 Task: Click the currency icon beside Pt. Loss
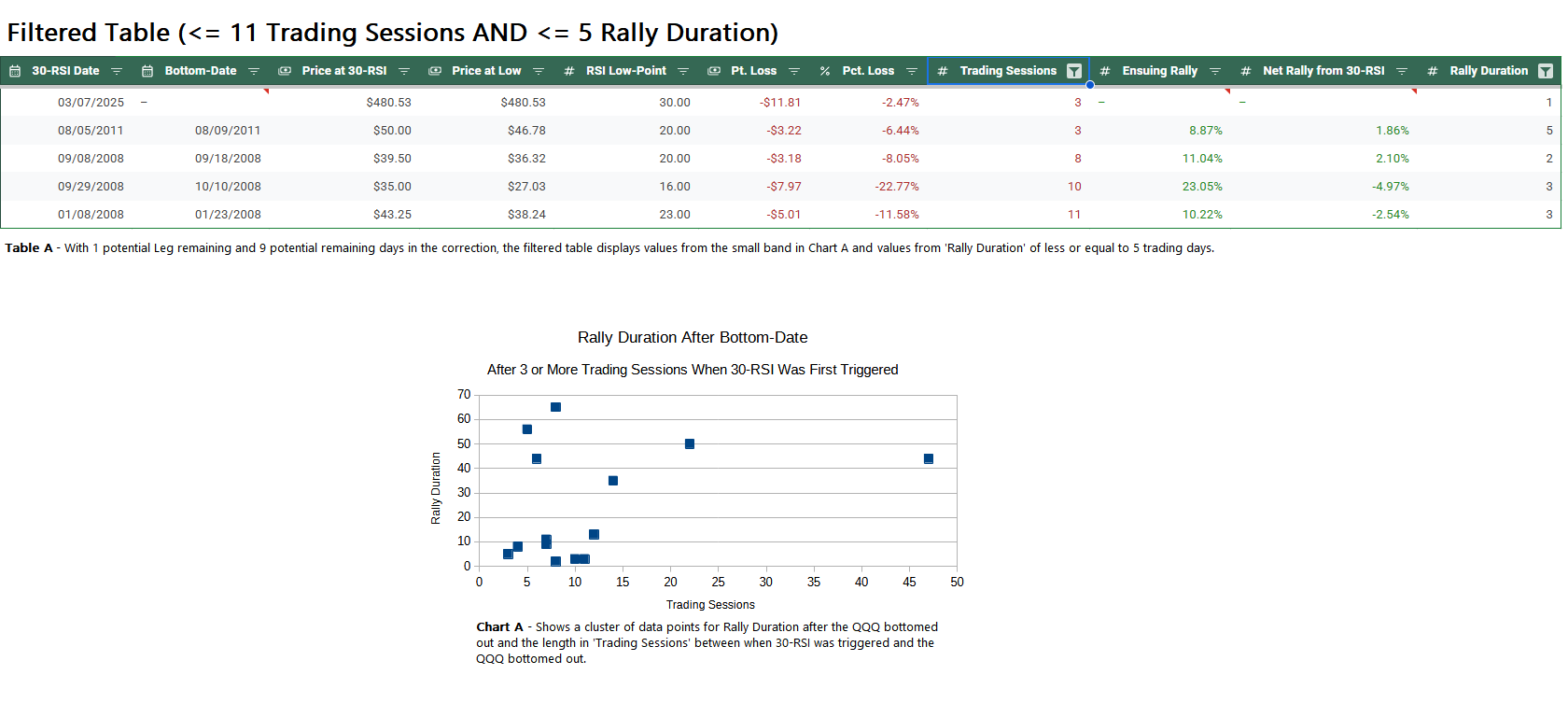(x=714, y=71)
